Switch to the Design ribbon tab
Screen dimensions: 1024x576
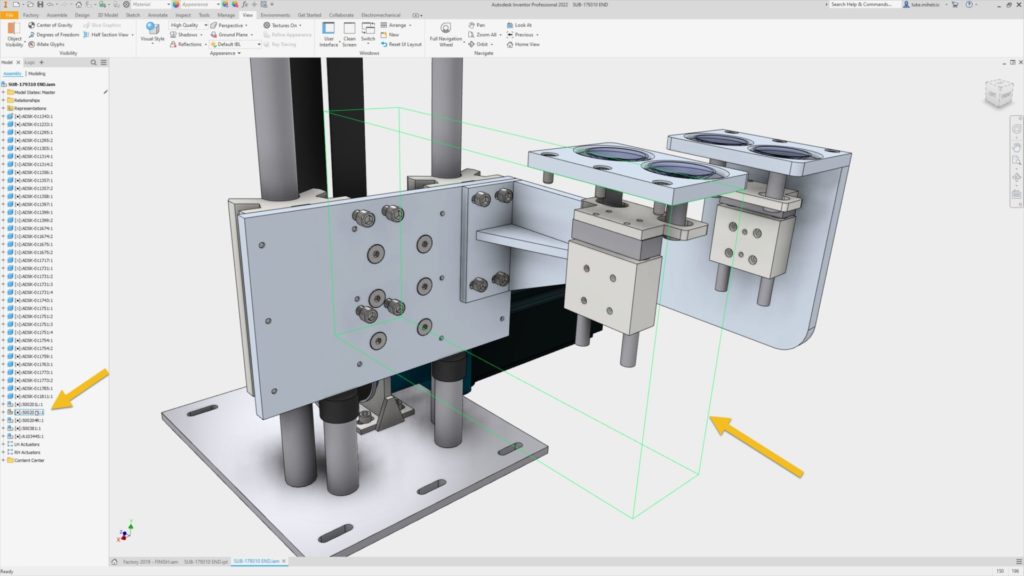(82, 15)
